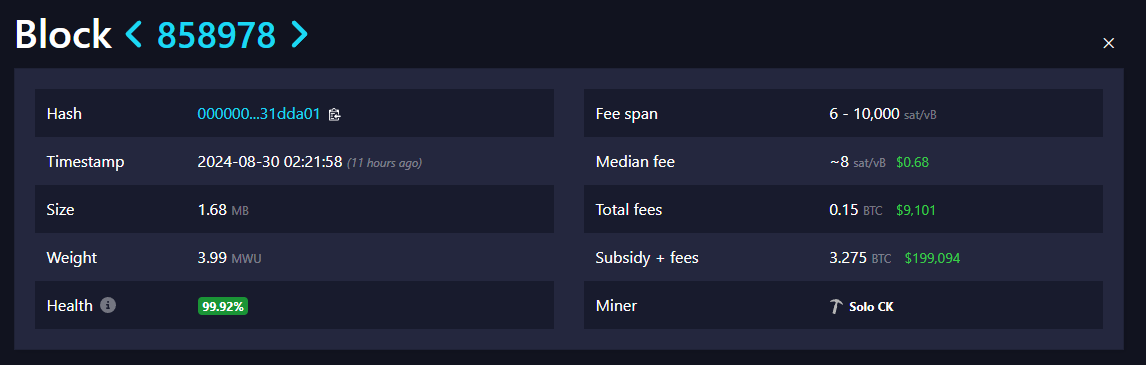This screenshot has width=1146, height=365.
Task: Click the $0.68 median fee amount
Action: [912, 162]
